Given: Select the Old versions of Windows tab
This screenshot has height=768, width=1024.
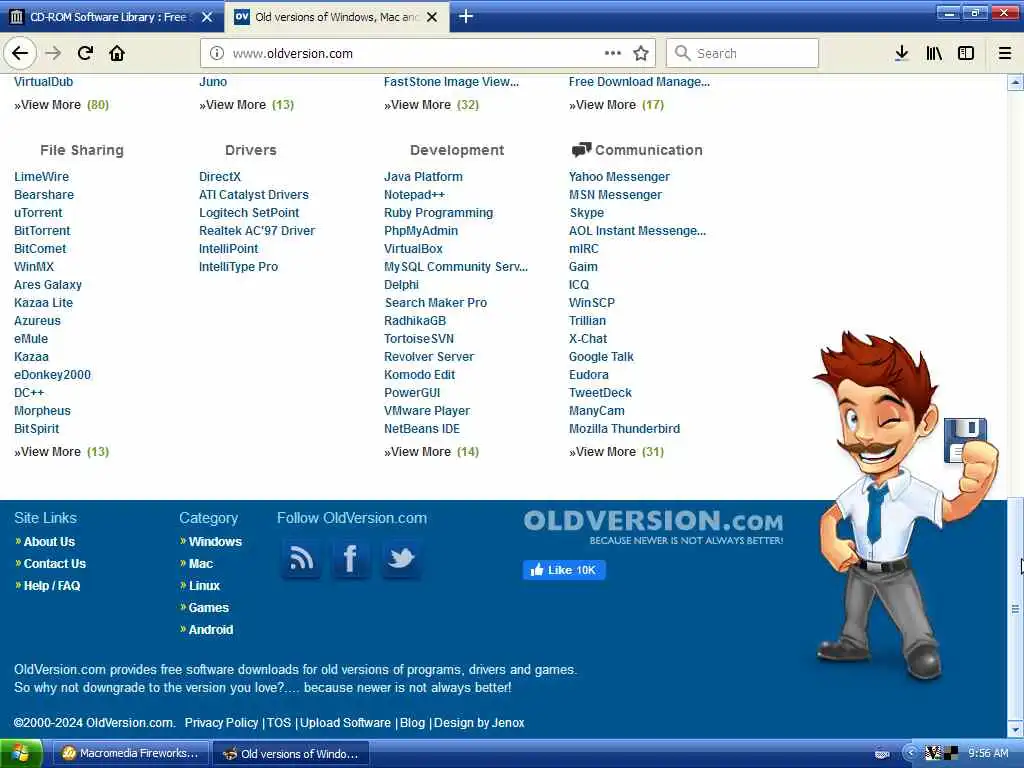Looking at the screenshot, I should pos(336,17).
